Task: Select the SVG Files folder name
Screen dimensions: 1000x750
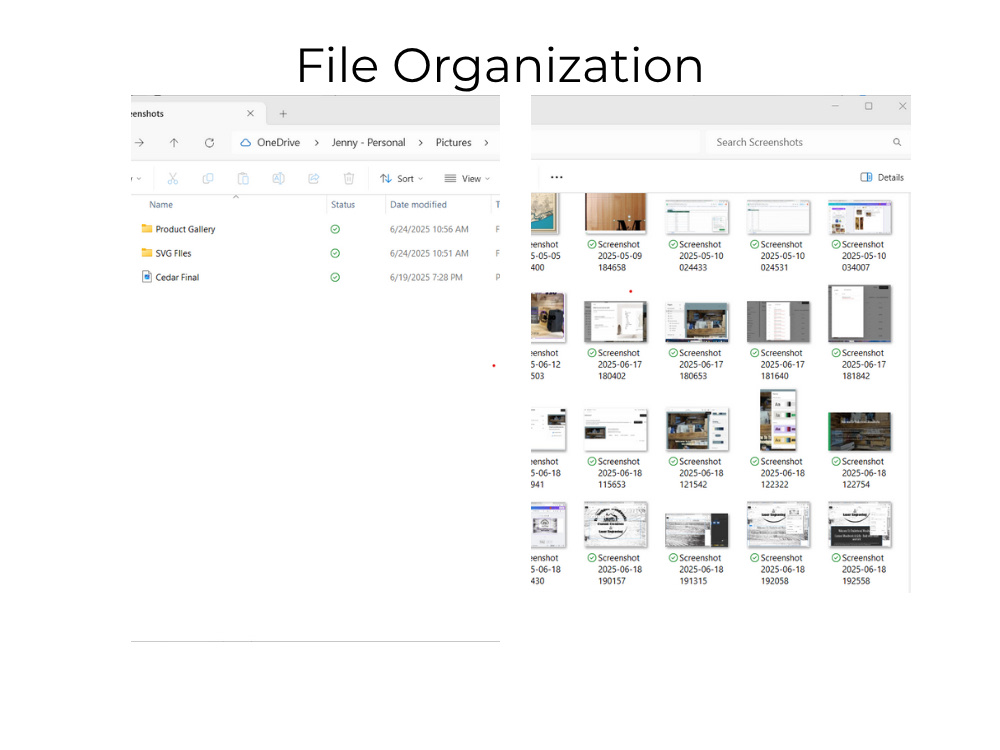Action: tap(173, 253)
